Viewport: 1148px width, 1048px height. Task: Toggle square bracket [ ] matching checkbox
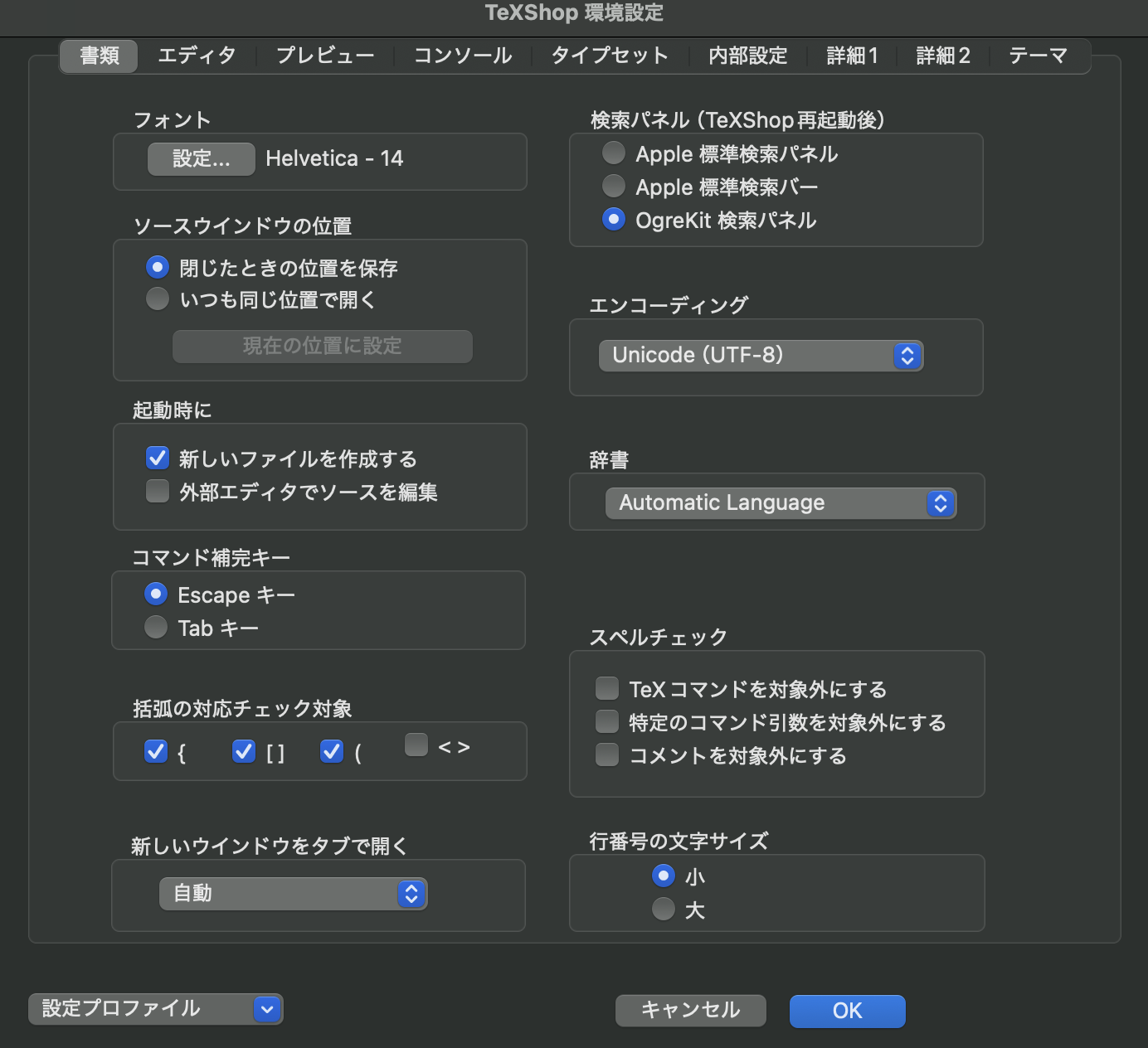(244, 751)
